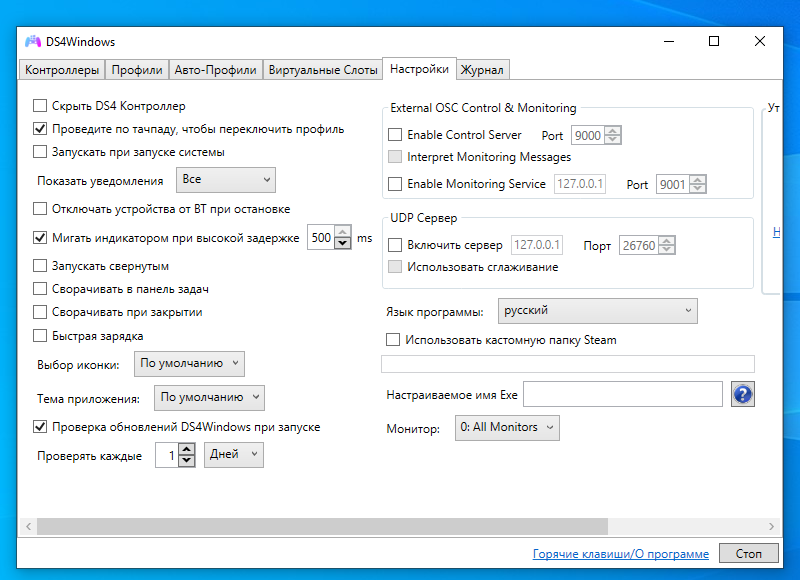This screenshot has height=580, width=800.
Task: Click the Стоп button
Action: click(x=748, y=553)
